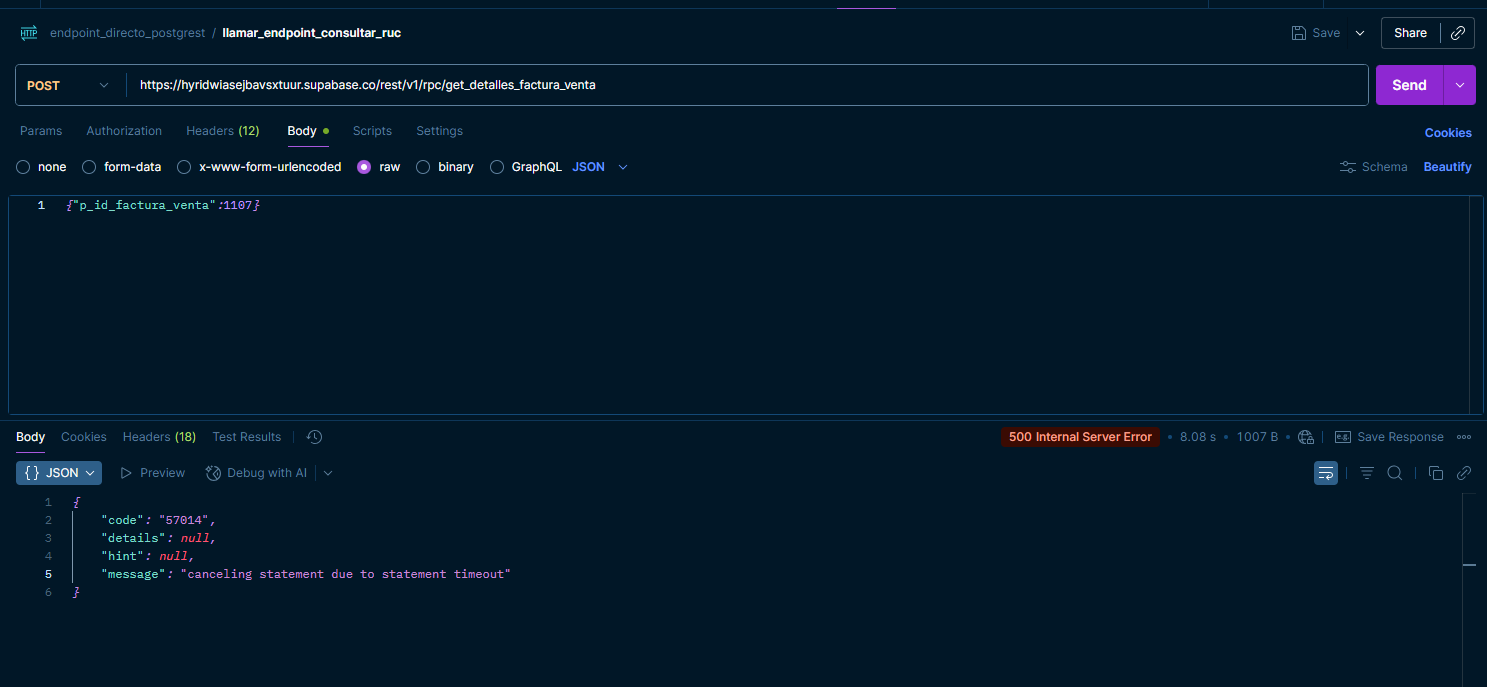Open the Send button dropdown arrow
Viewport: 1487px width, 687px height.
[x=1460, y=86]
